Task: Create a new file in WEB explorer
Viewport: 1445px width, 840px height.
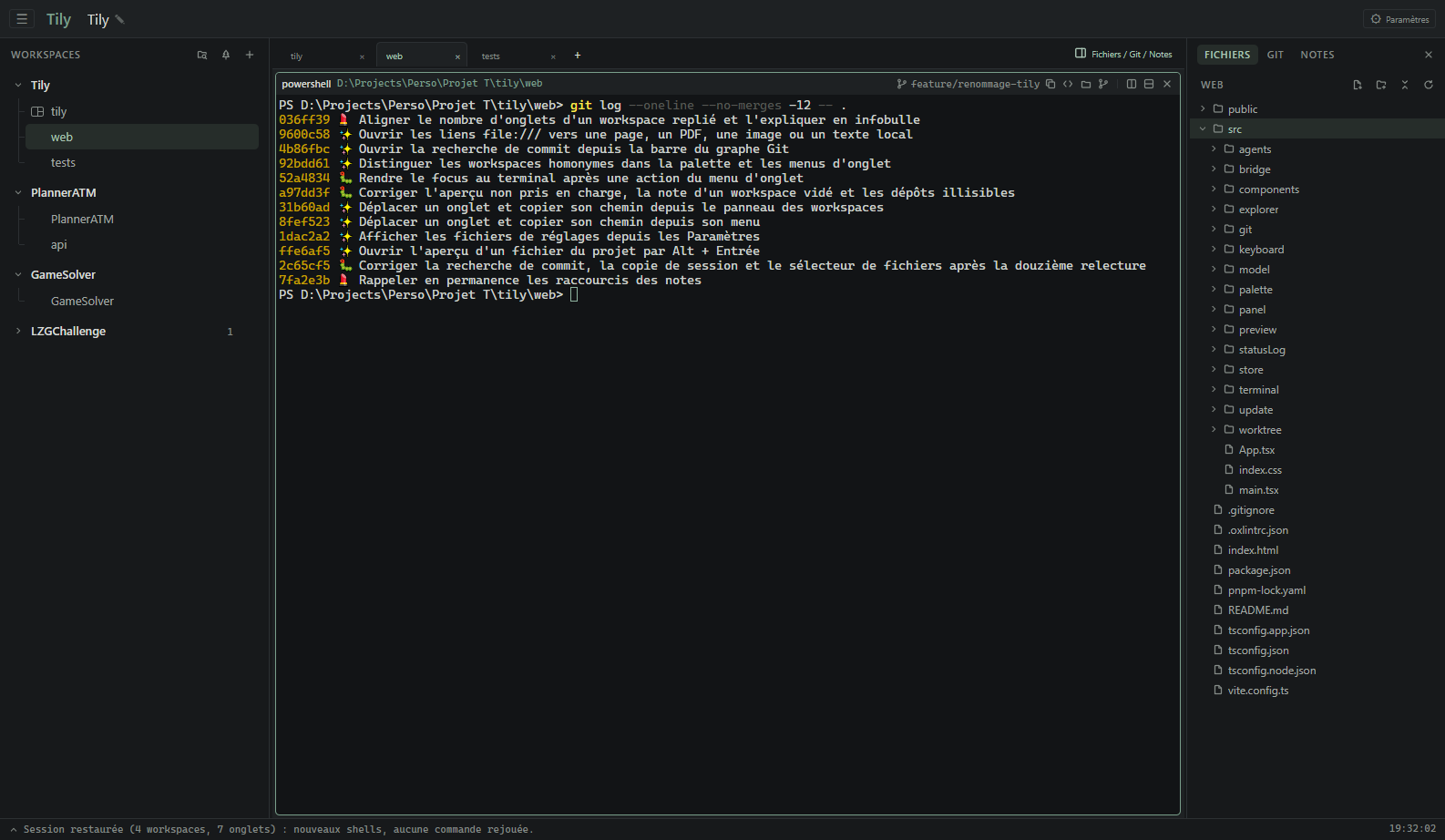Action: (1358, 85)
